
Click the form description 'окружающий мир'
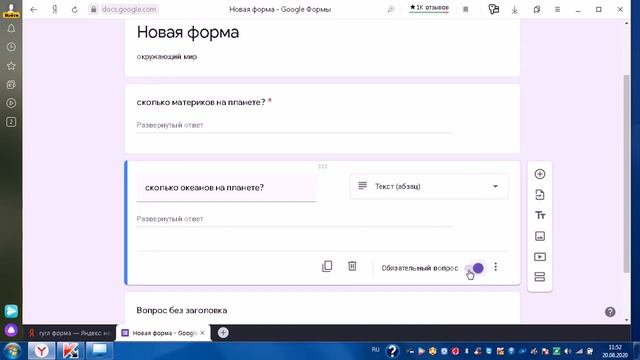167,57
